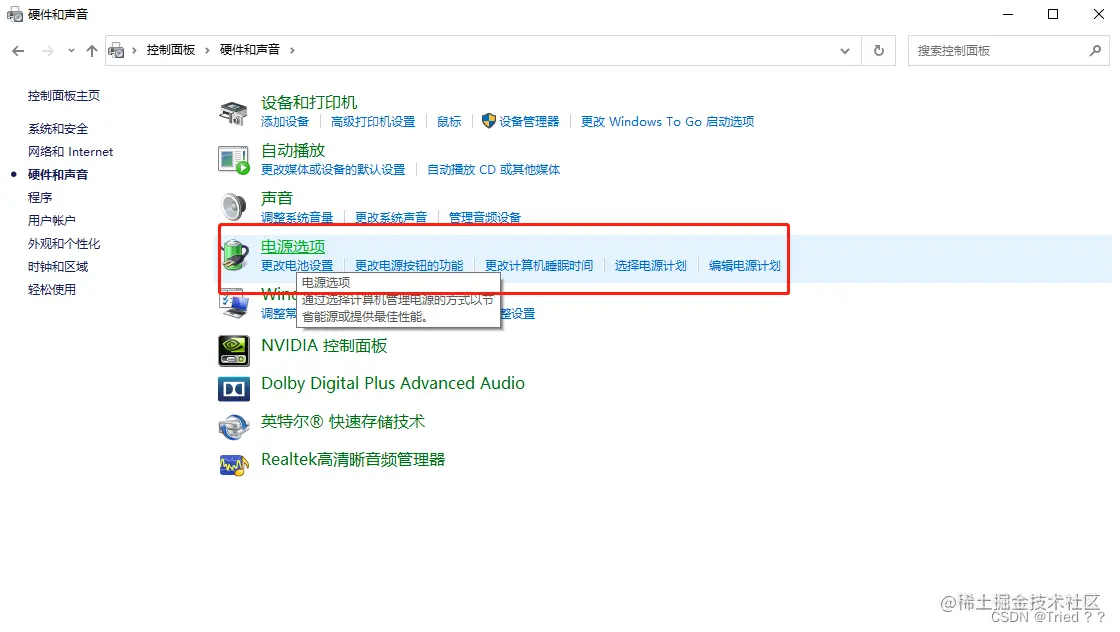Go up one level with up arrow
Viewport: 1120px width, 632px height.
(91, 51)
